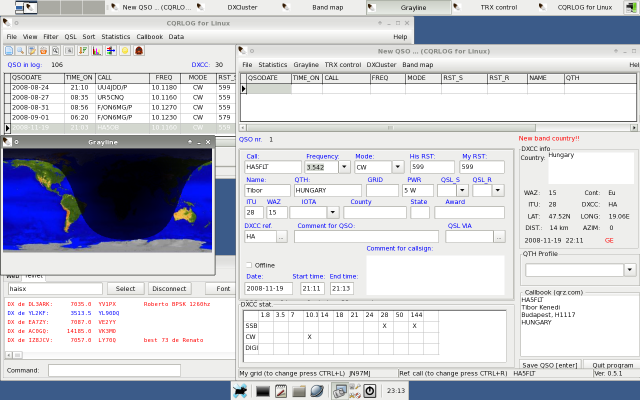Click the PWR field showing 5 W
The height and width of the screenshot is (400, 640).
click(x=418, y=190)
